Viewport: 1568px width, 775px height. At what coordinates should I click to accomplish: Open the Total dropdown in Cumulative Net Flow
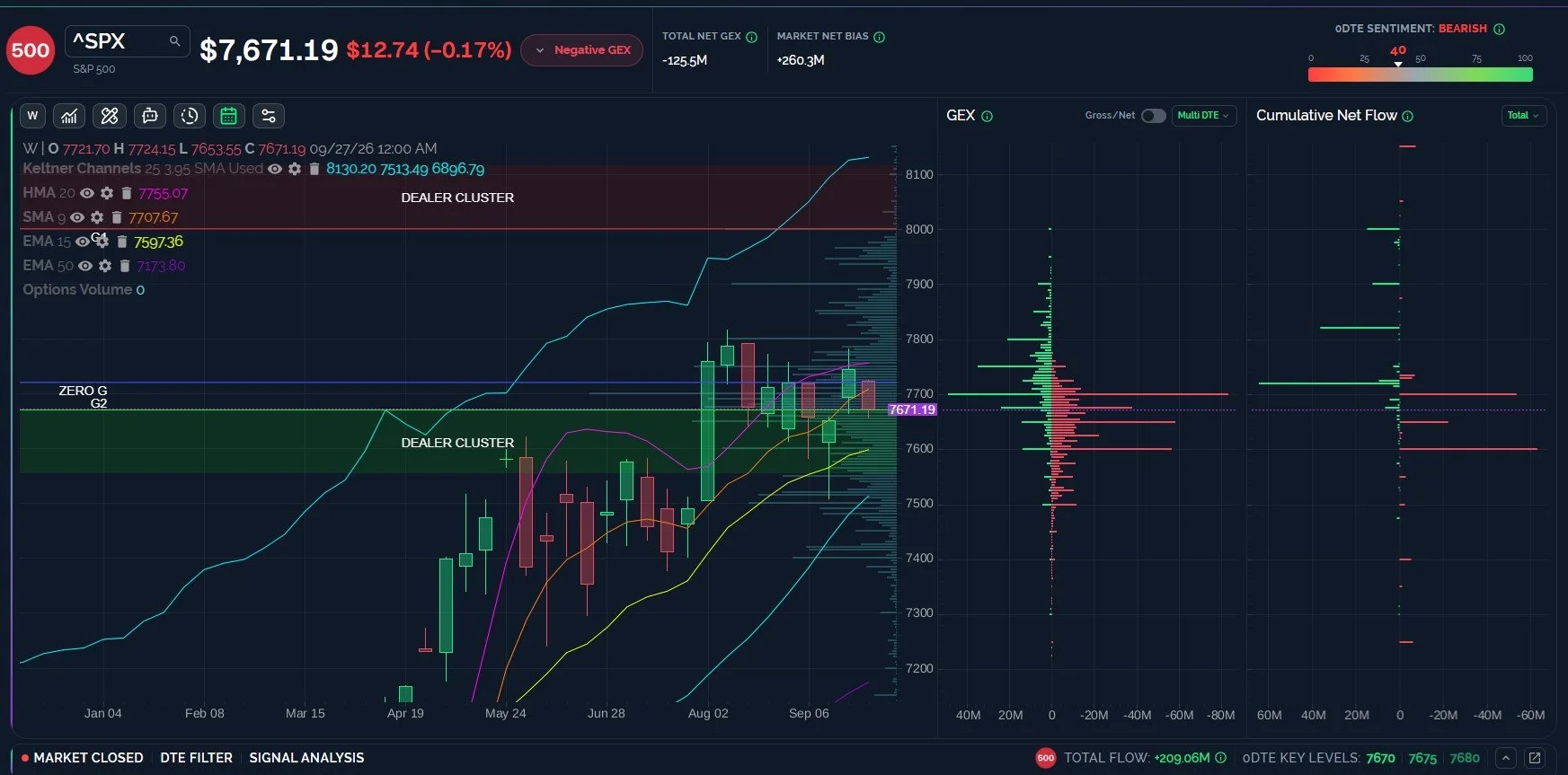[1524, 116]
